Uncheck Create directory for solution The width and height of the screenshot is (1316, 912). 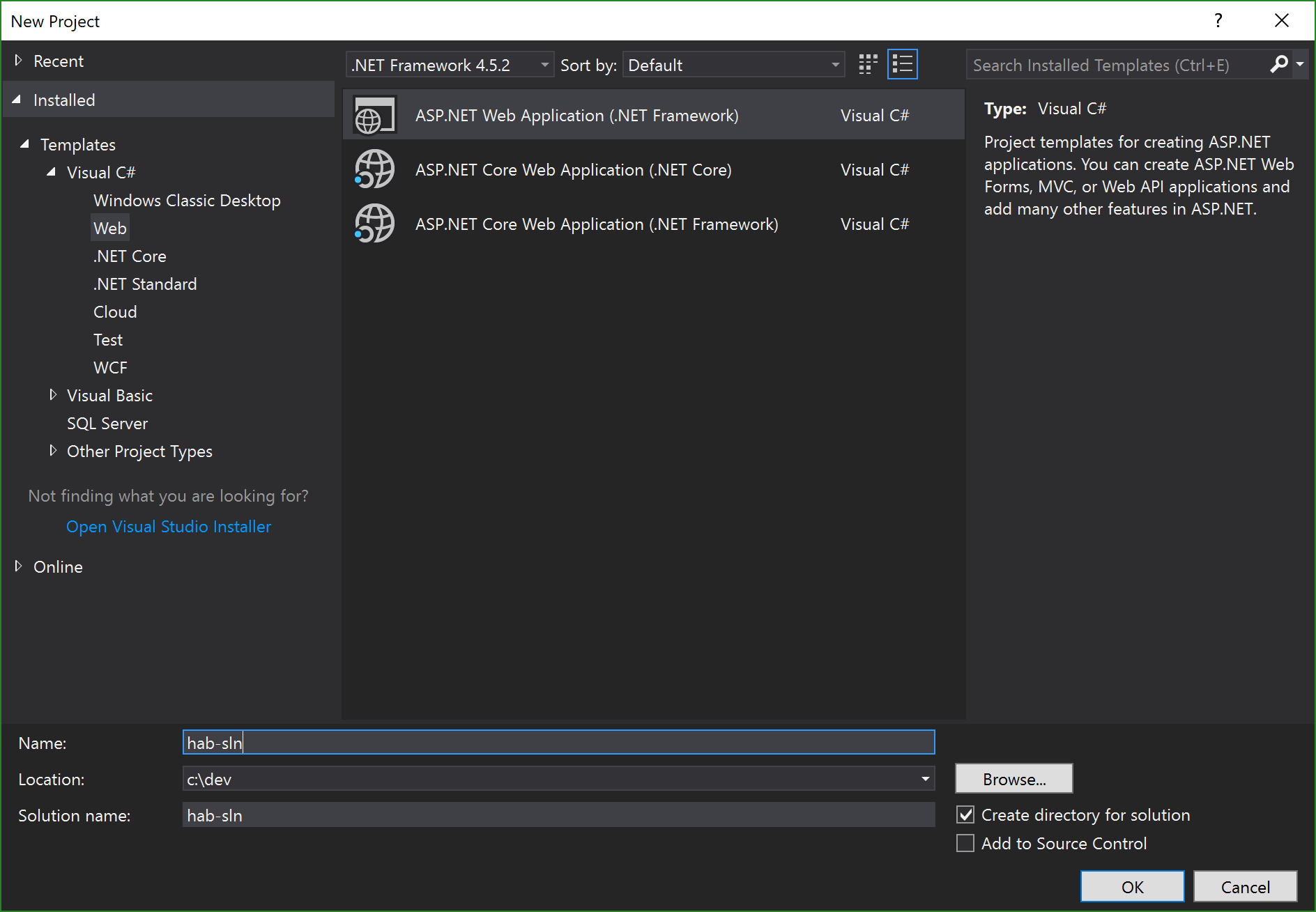click(x=965, y=814)
